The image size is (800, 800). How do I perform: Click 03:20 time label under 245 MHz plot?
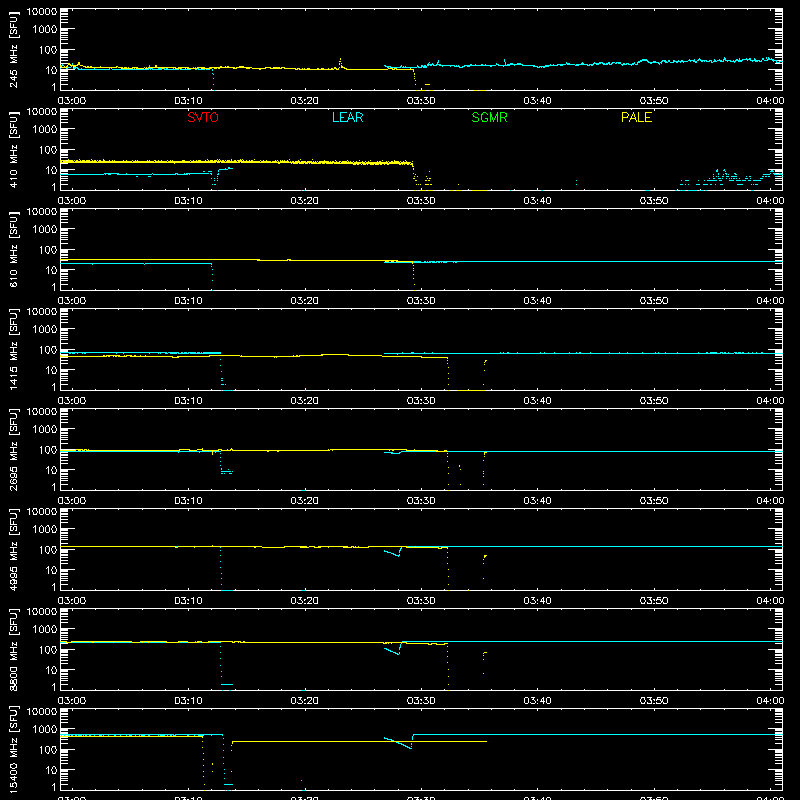tap(305, 101)
